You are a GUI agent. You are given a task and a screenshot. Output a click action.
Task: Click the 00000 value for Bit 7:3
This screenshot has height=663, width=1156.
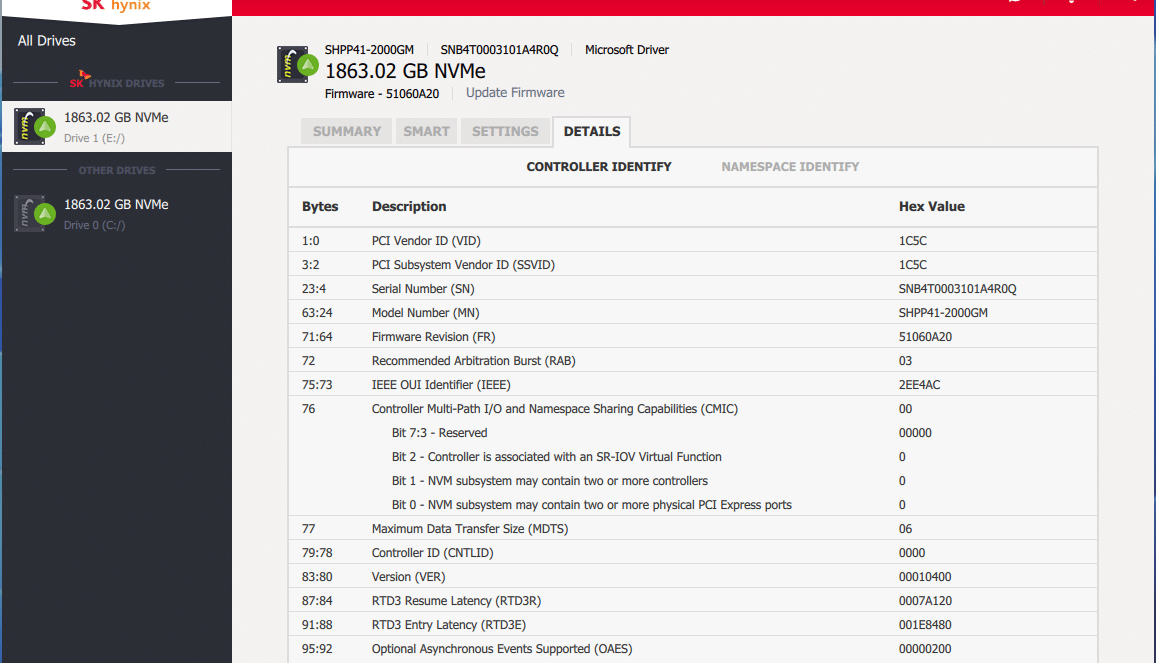coord(915,433)
